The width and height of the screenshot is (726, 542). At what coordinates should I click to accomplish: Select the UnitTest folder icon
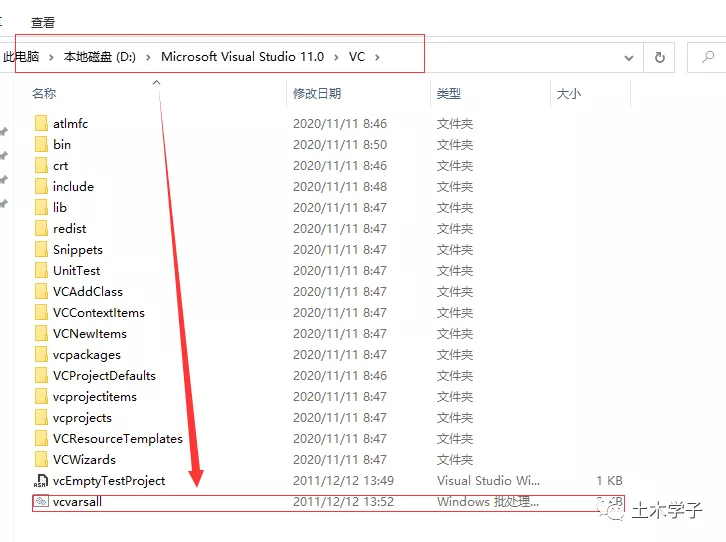(41, 271)
